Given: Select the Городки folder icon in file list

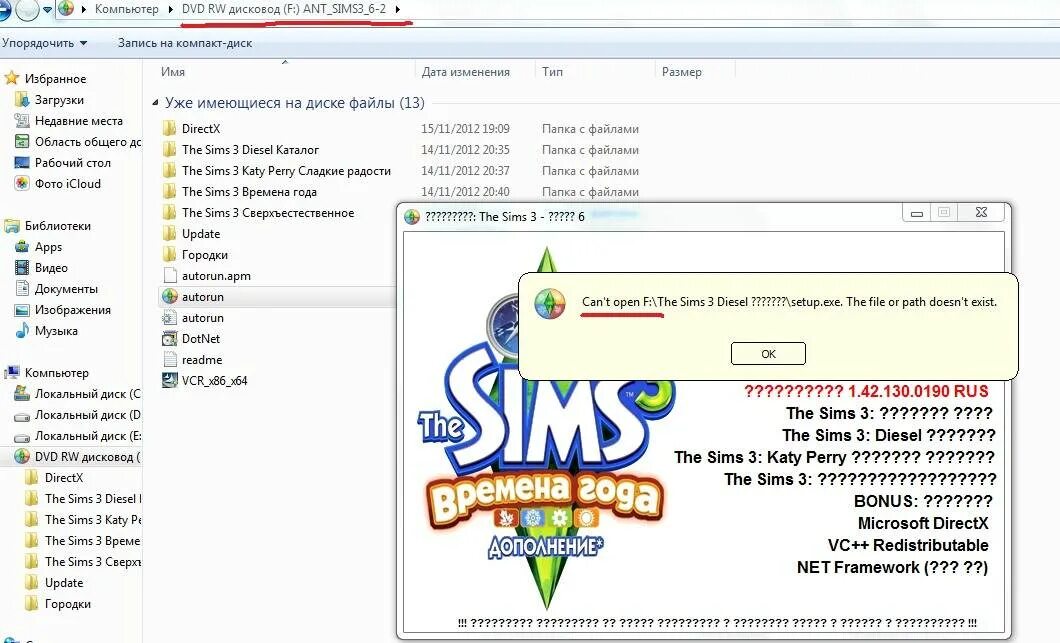Looking at the screenshot, I should pyautogui.click(x=170, y=254).
